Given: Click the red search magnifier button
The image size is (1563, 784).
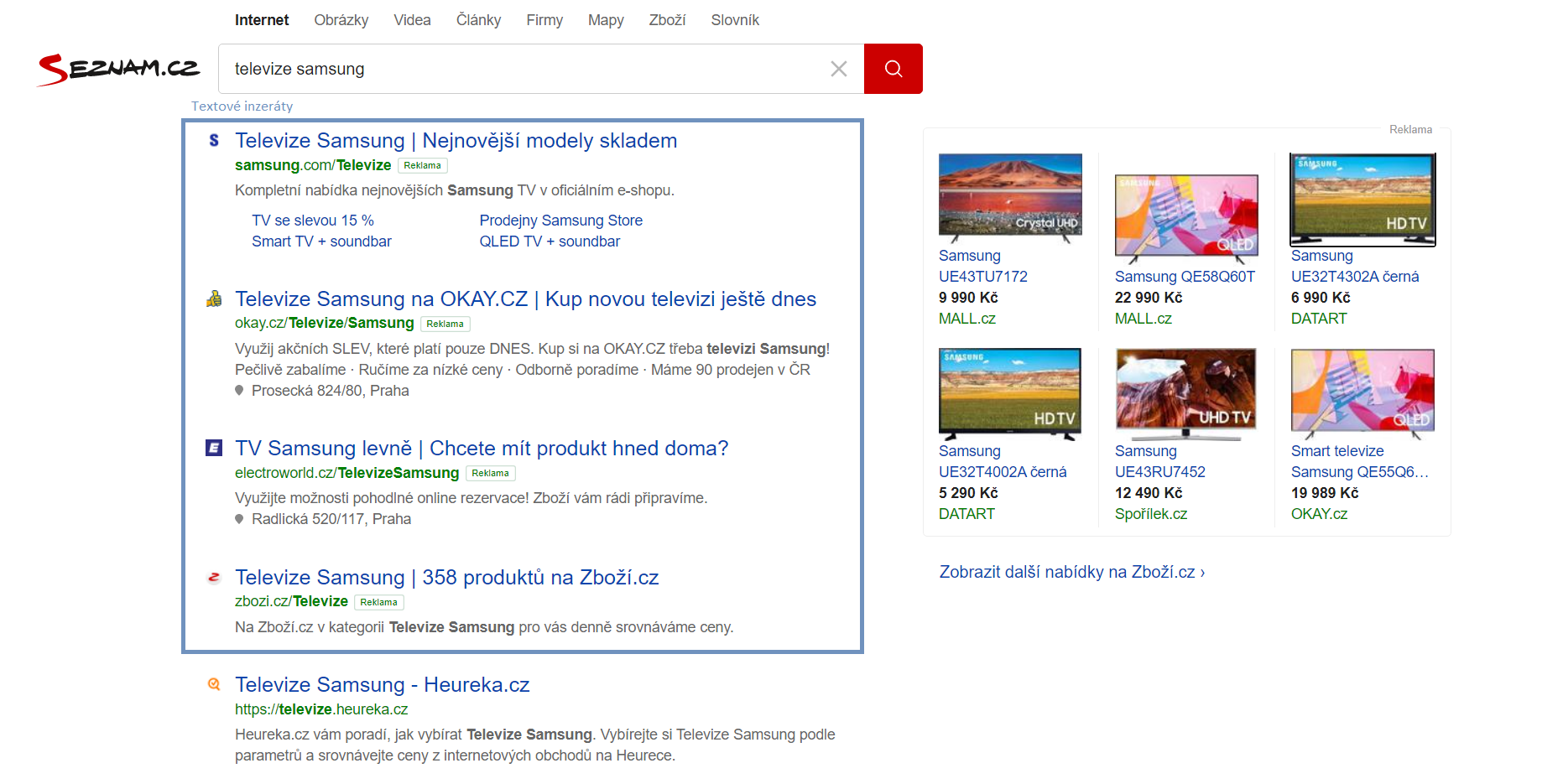Looking at the screenshot, I should 893,69.
